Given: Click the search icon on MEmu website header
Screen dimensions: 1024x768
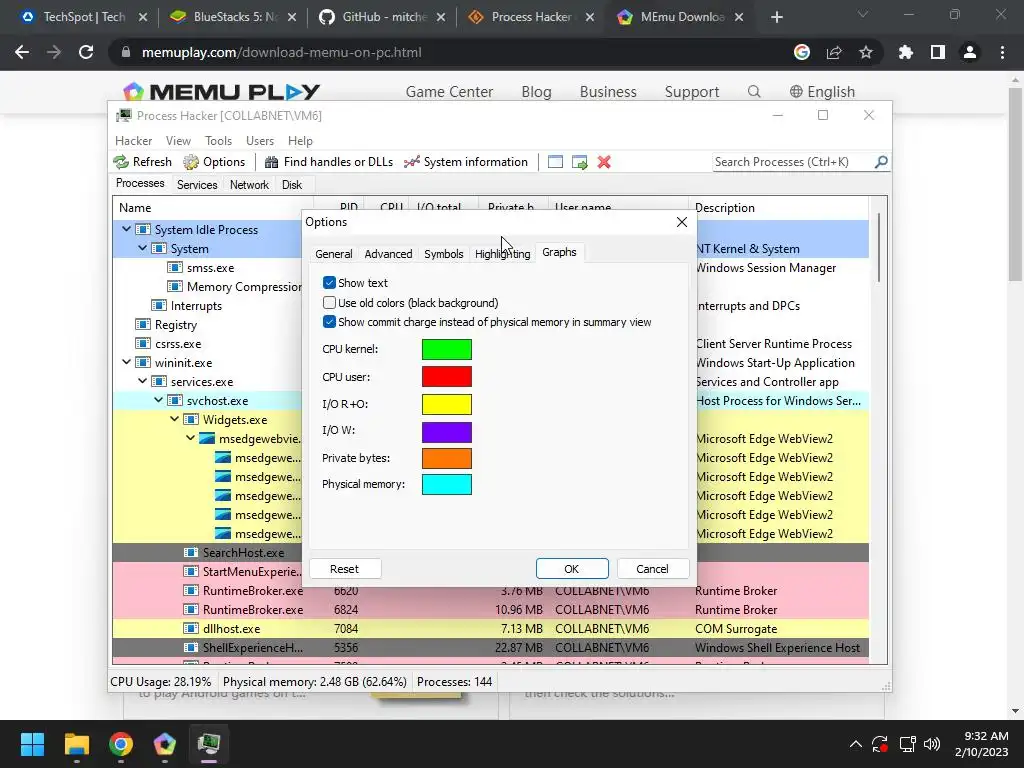Looking at the screenshot, I should pyautogui.click(x=754, y=91).
